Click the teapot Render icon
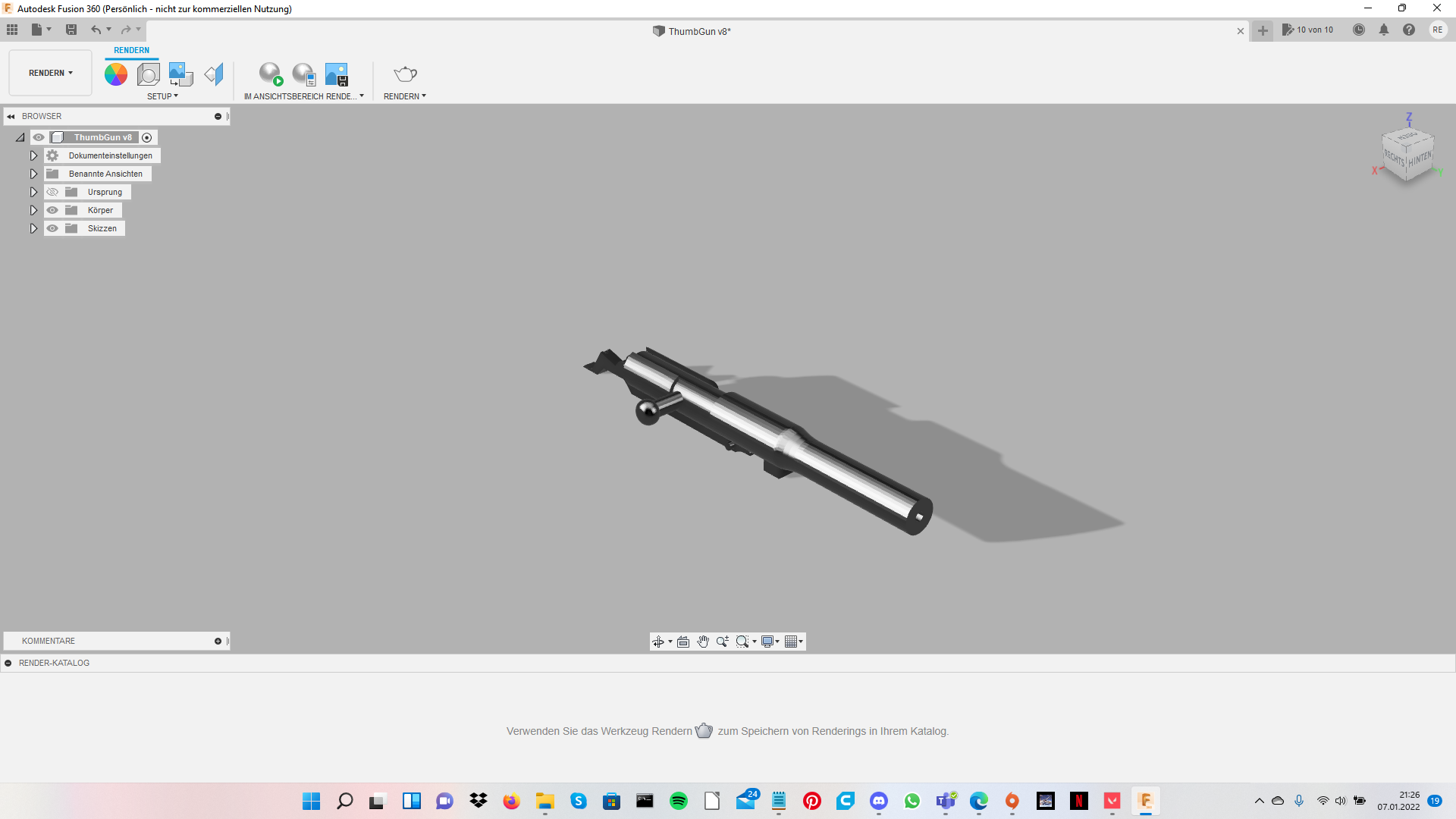This screenshot has height=819, width=1456. [405, 74]
